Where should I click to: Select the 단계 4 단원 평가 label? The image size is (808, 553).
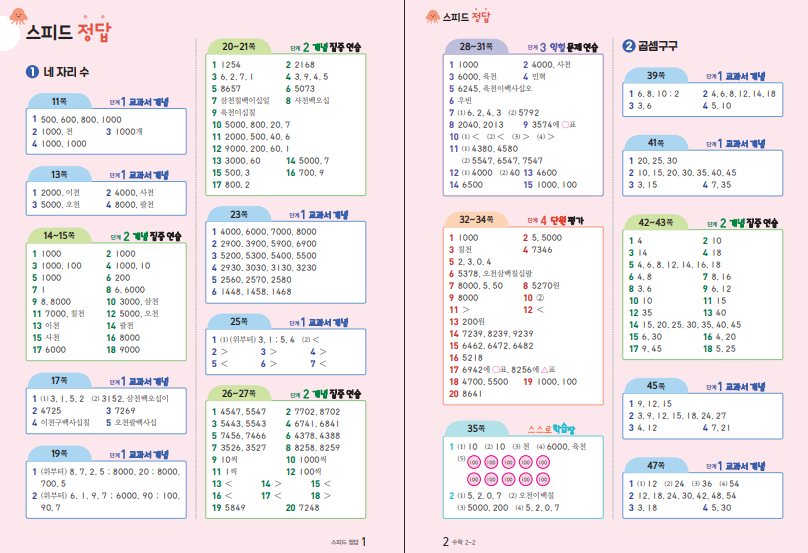(x=556, y=221)
